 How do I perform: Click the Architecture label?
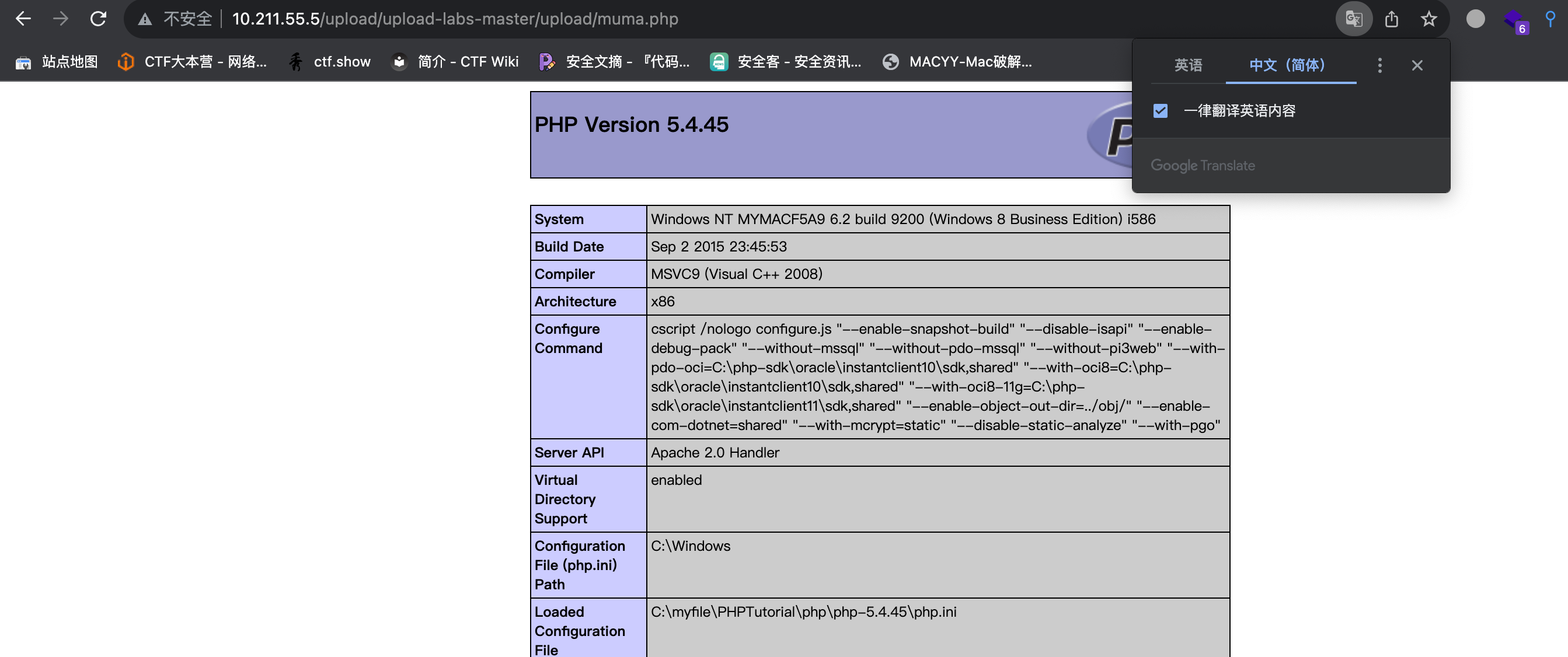click(575, 301)
